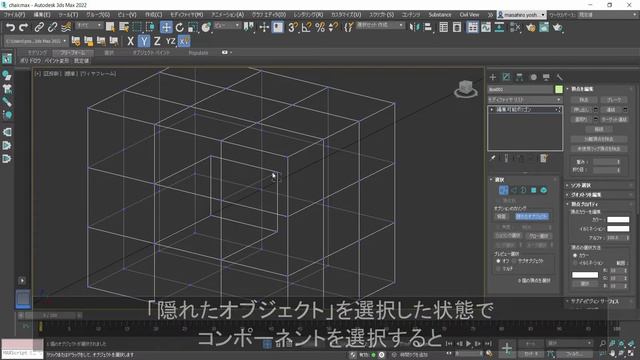This screenshot has width=640, height=360.
Task: Click the Undo arrow icon
Action: tap(10, 27)
